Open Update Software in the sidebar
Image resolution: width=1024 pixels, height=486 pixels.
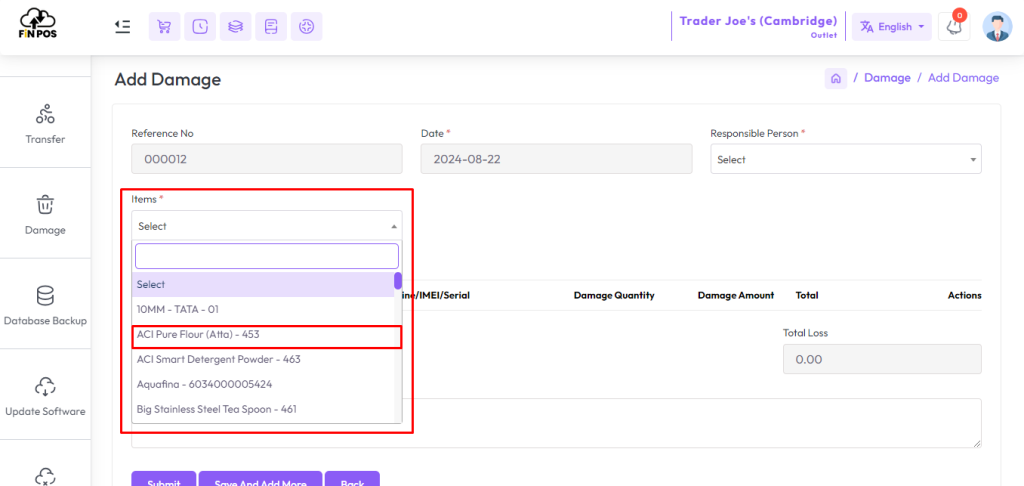point(45,395)
